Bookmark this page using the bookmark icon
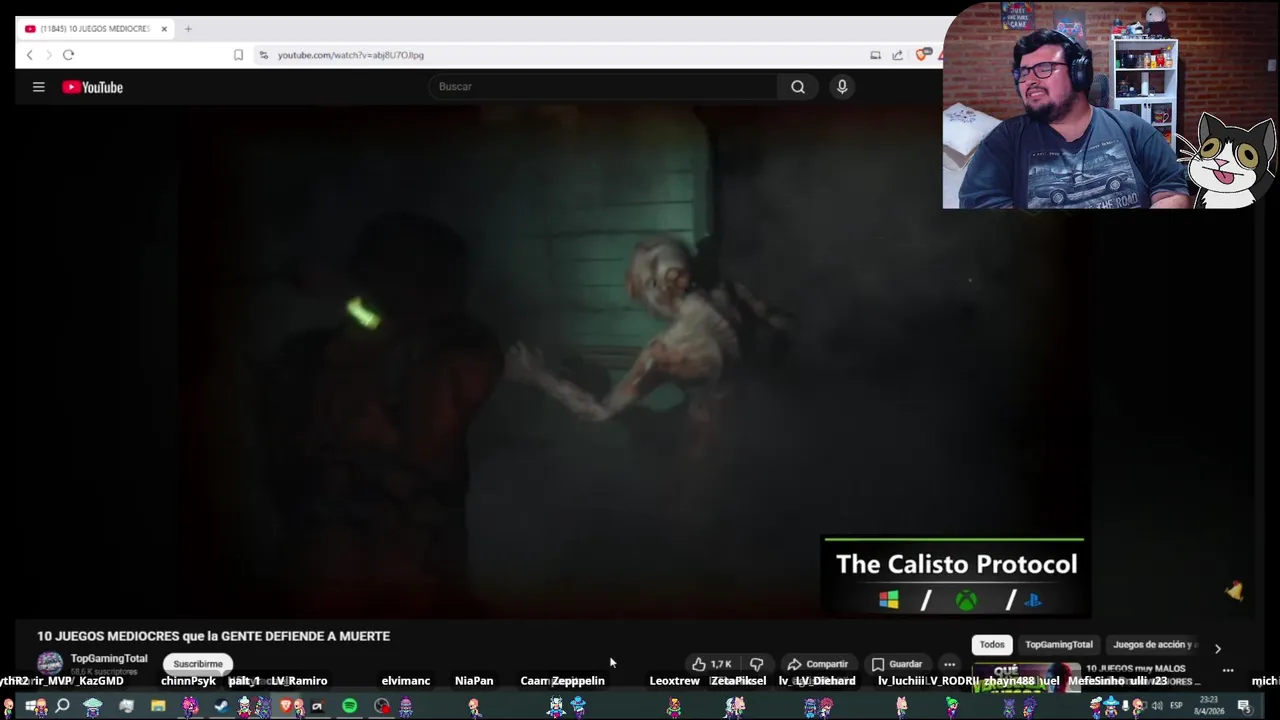The height and width of the screenshot is (720, 1280). (x=238, y=55)
